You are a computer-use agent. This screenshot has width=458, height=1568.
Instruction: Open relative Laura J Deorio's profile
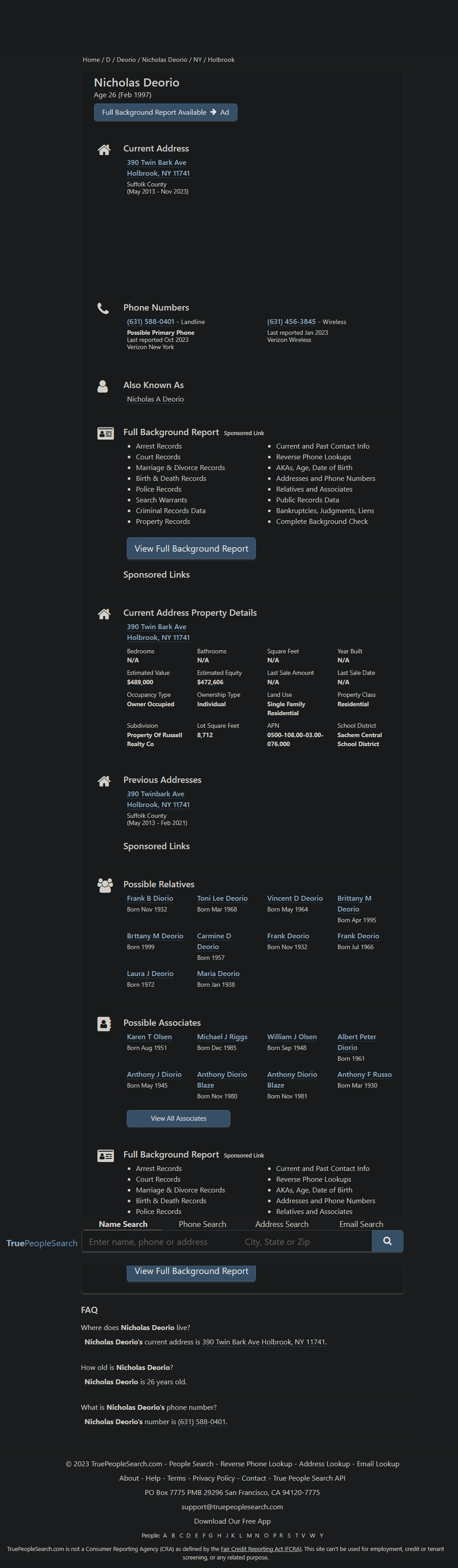click(x=150, y=974)
